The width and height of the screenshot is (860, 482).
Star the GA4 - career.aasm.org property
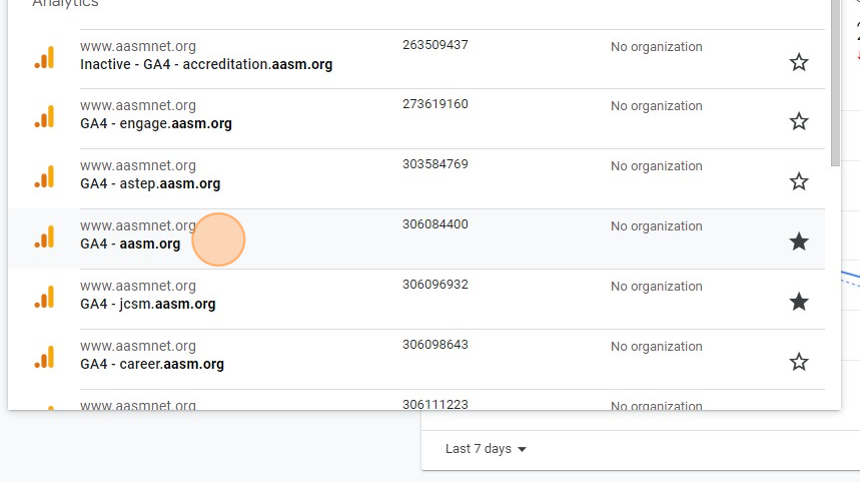[799, 362]
